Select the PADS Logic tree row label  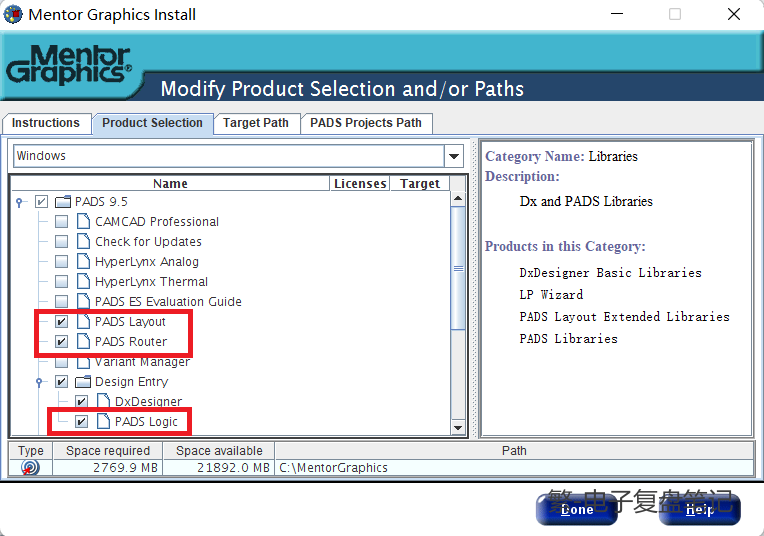(146, 421)
